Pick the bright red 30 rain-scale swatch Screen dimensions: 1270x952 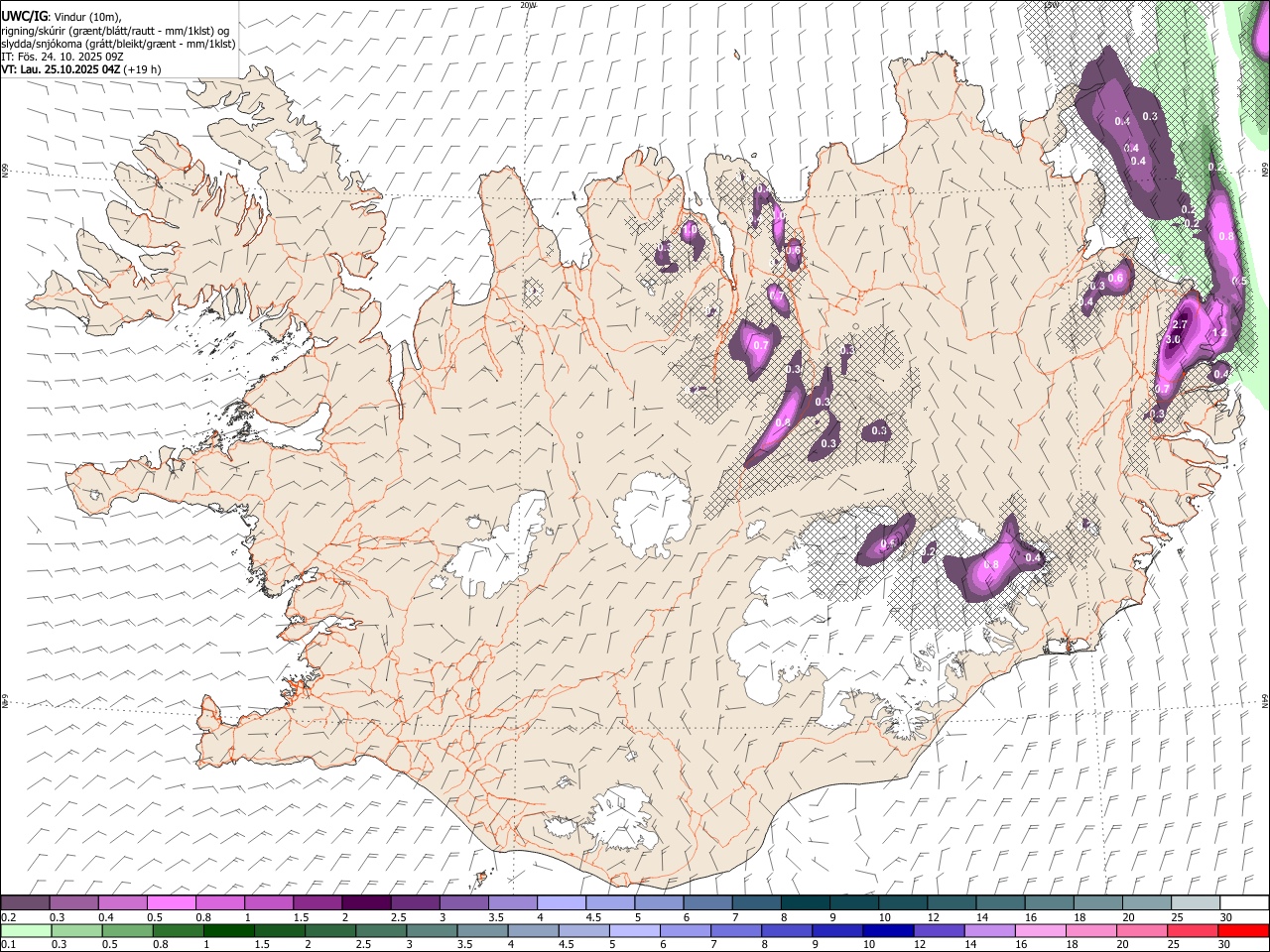(x=1243, y=930)
